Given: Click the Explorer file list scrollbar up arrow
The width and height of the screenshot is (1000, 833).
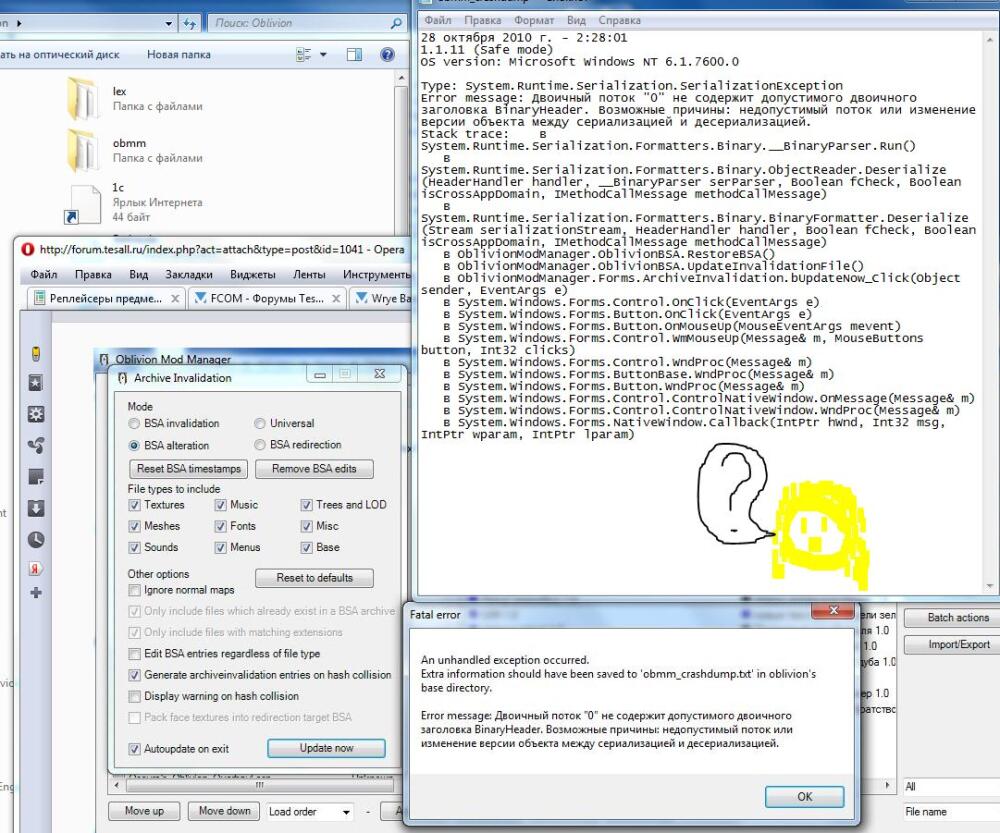Looking at the screenshot, I should [401, 78].
